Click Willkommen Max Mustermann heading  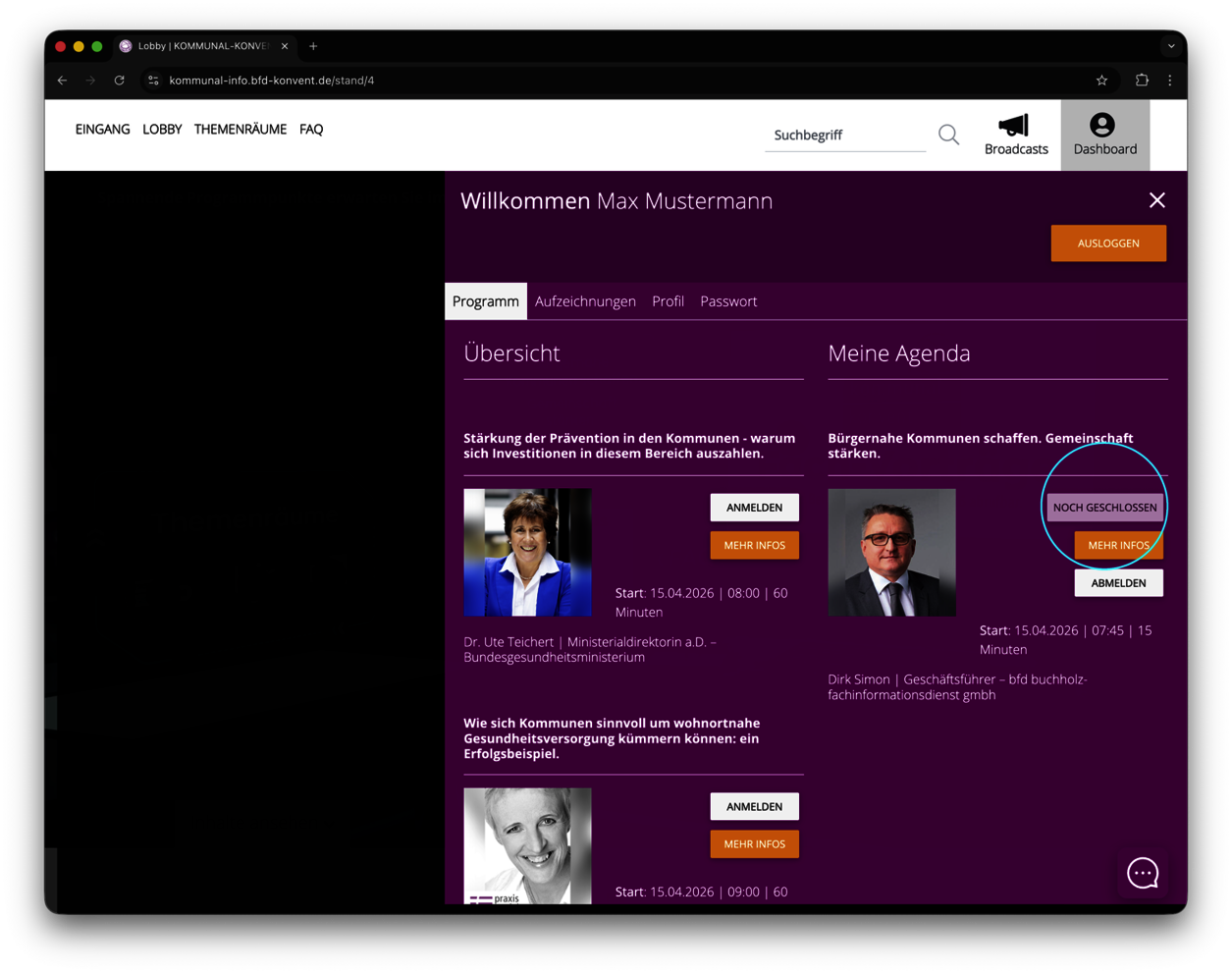click(616, 201)
